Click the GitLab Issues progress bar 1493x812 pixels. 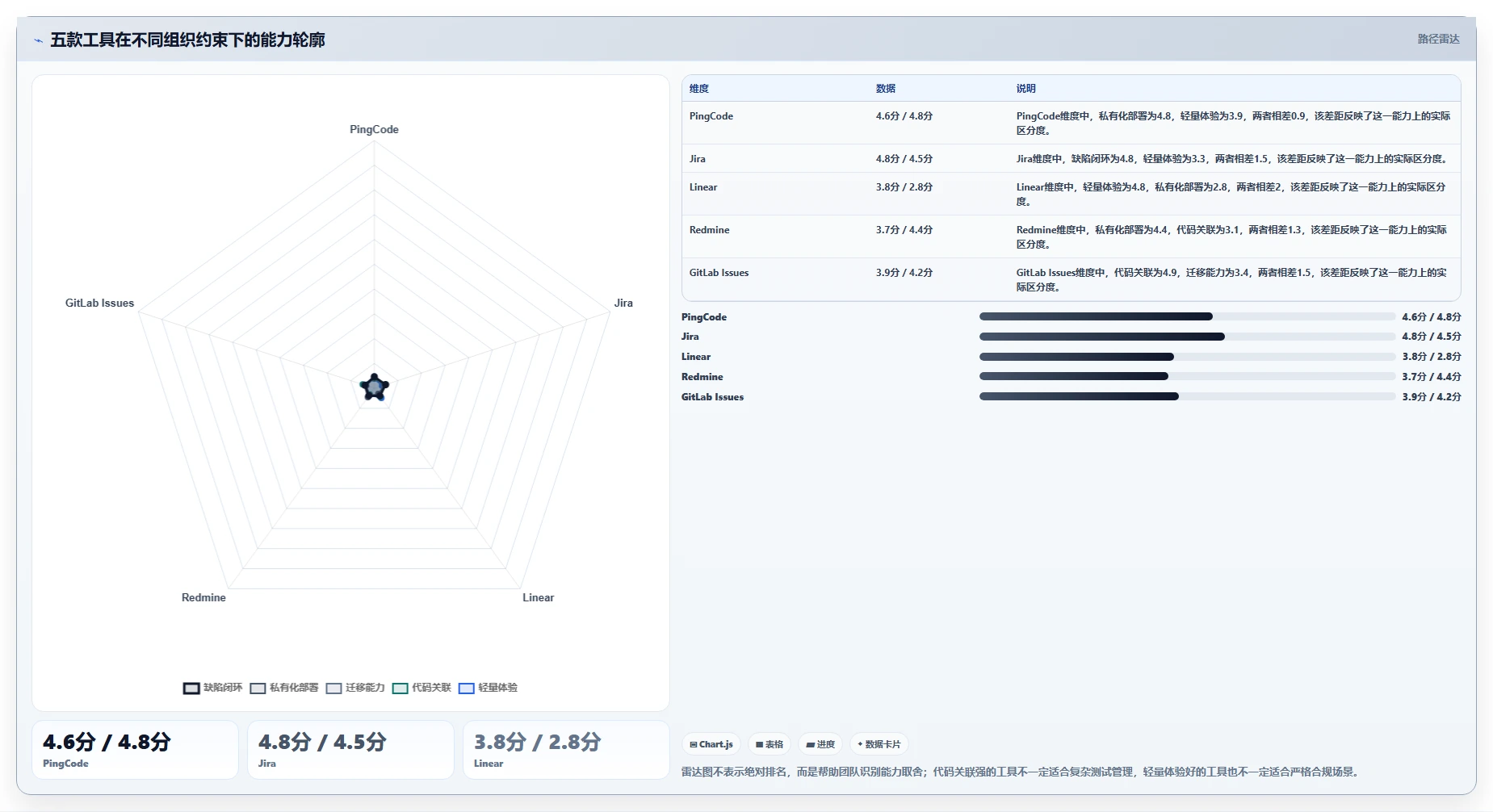pos(1187,396)
